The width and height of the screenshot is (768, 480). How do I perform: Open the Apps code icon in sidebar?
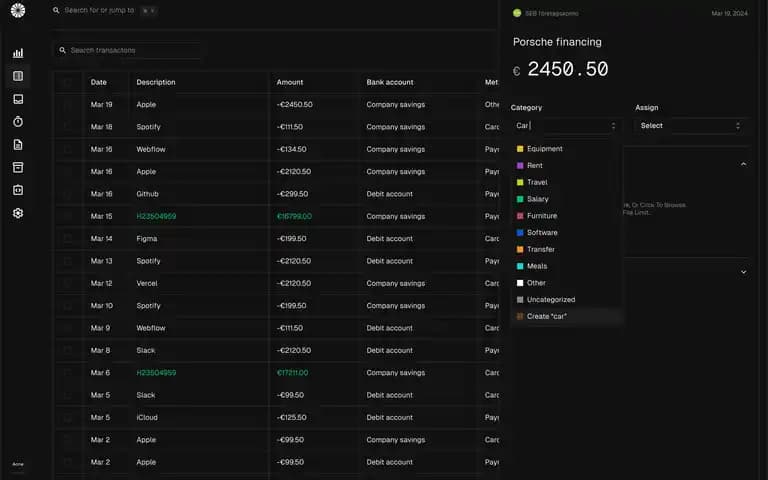pos(18,190)
